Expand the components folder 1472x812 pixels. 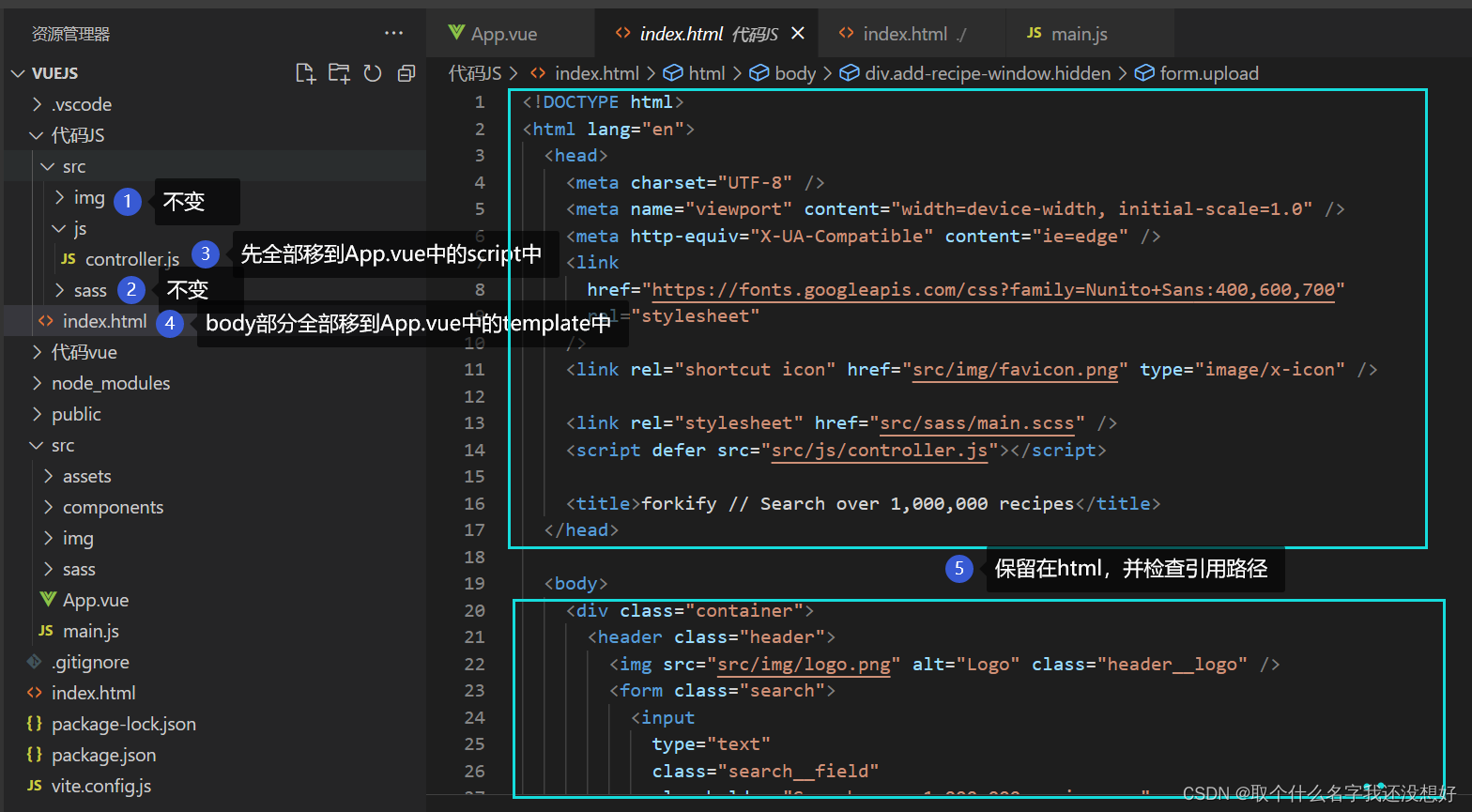(x=49, y=507)
